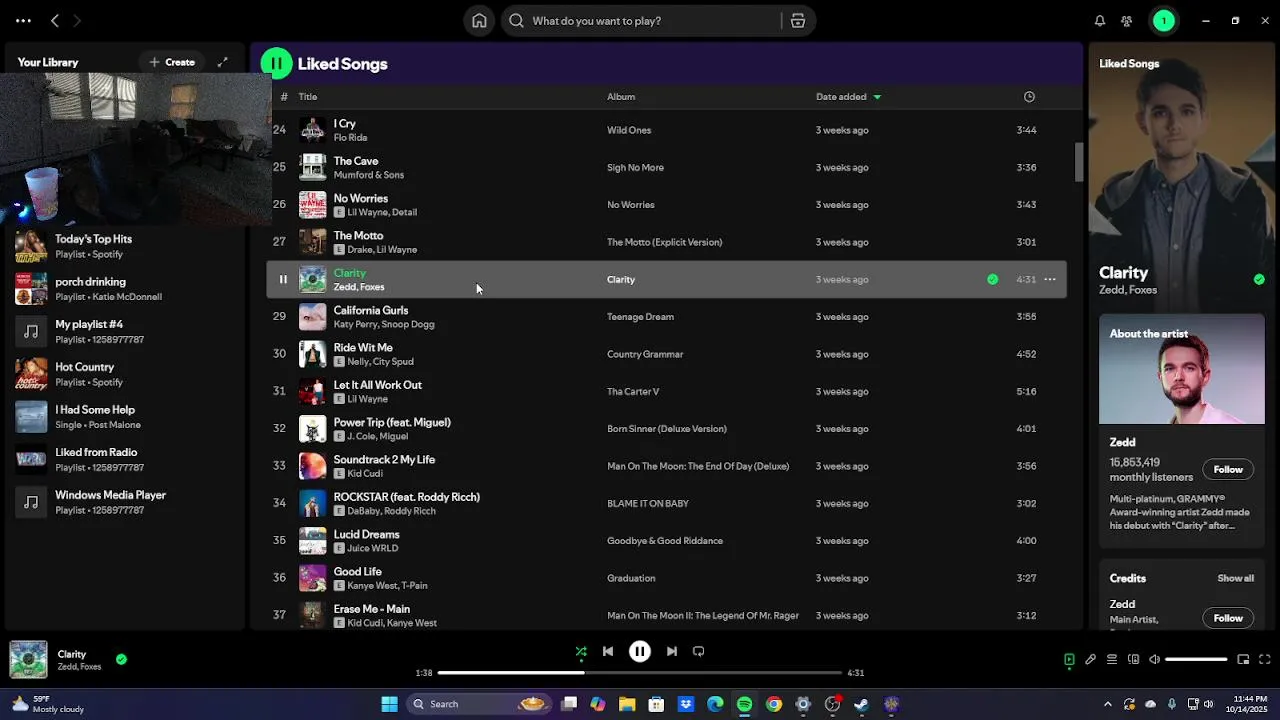Open Today's Top Hits playlist
Image resolution: width=1280 pixels, height=720 pixels.
(x=122, y=246)
